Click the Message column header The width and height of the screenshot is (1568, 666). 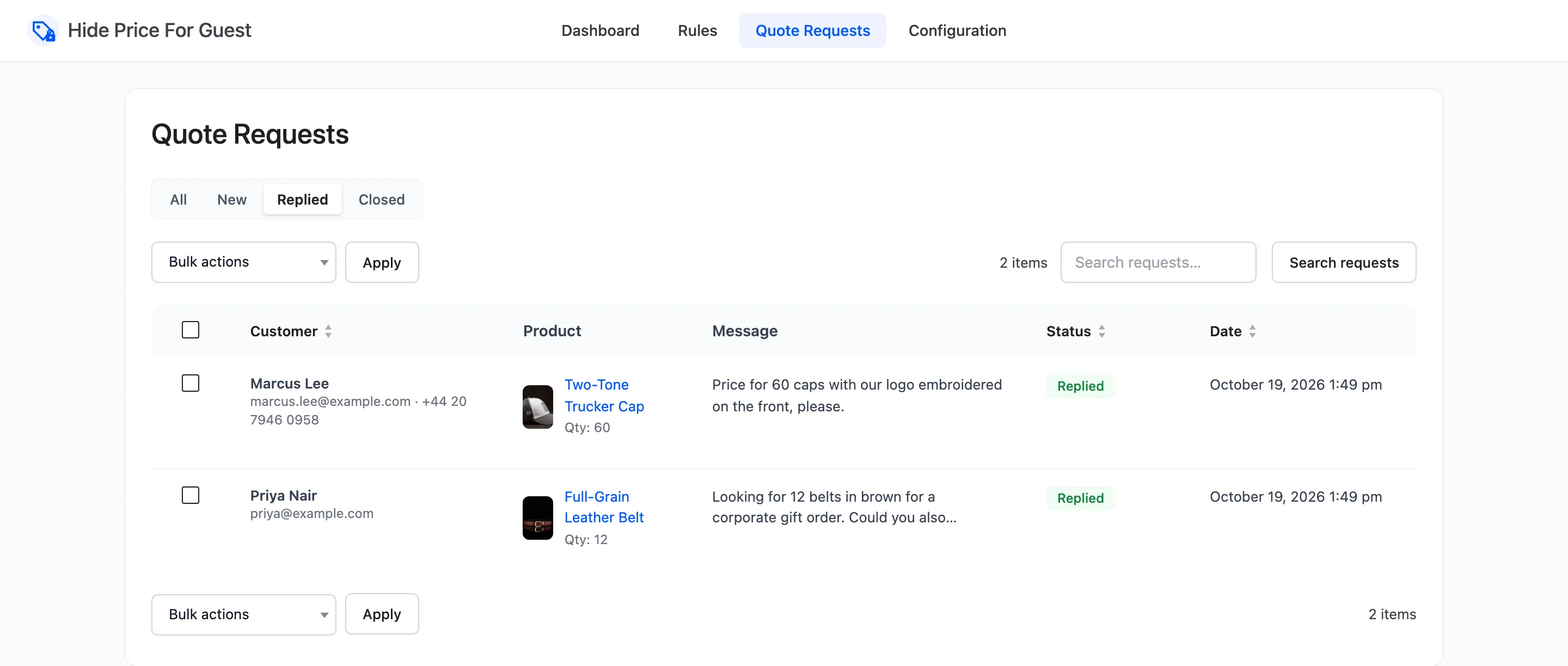744,331
